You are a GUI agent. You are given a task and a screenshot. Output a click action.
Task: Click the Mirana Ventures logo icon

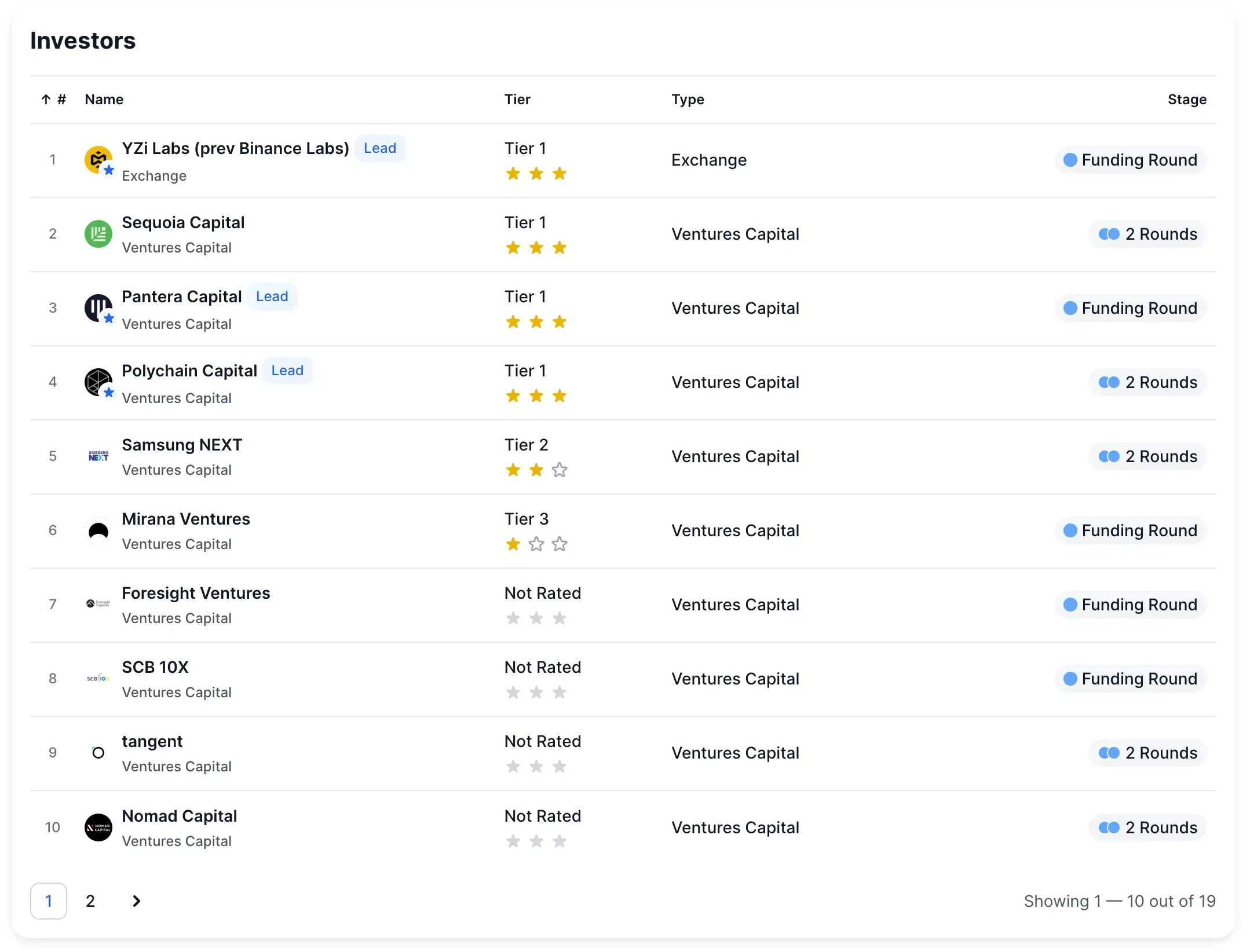(98, 530)
